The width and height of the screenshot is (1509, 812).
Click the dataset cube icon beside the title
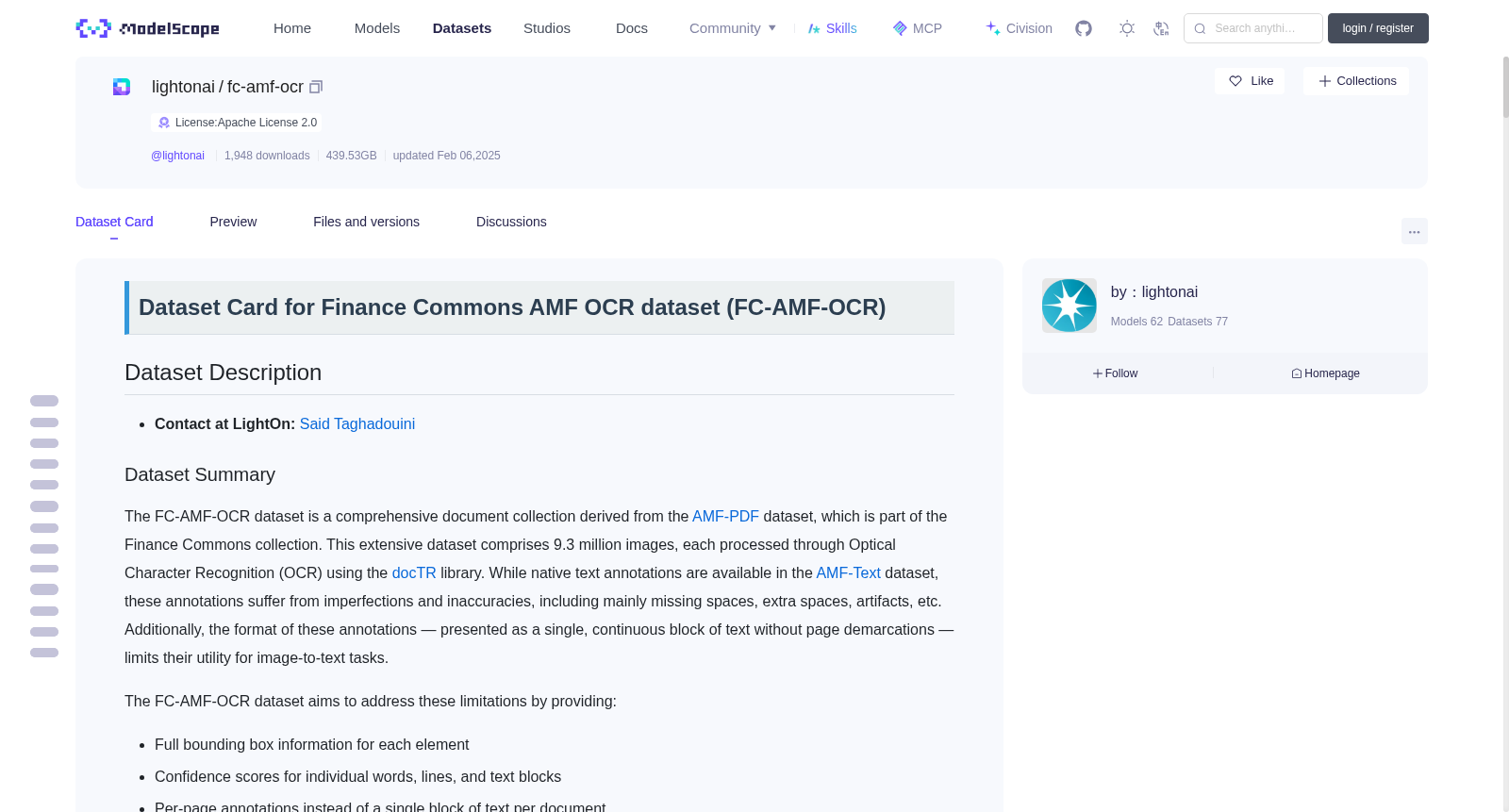click(122, 87)
